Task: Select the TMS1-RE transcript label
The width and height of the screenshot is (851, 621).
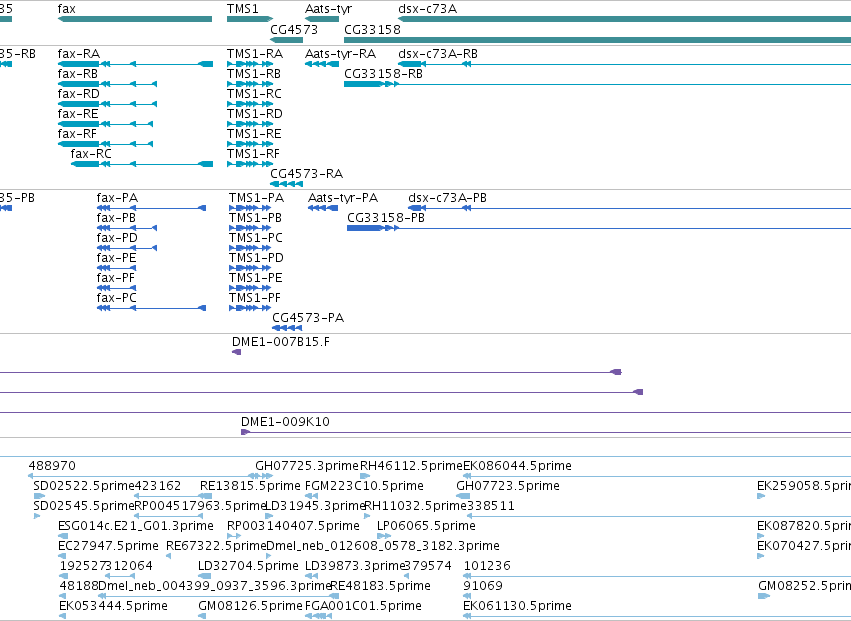Action: click(x=254, y=134)
